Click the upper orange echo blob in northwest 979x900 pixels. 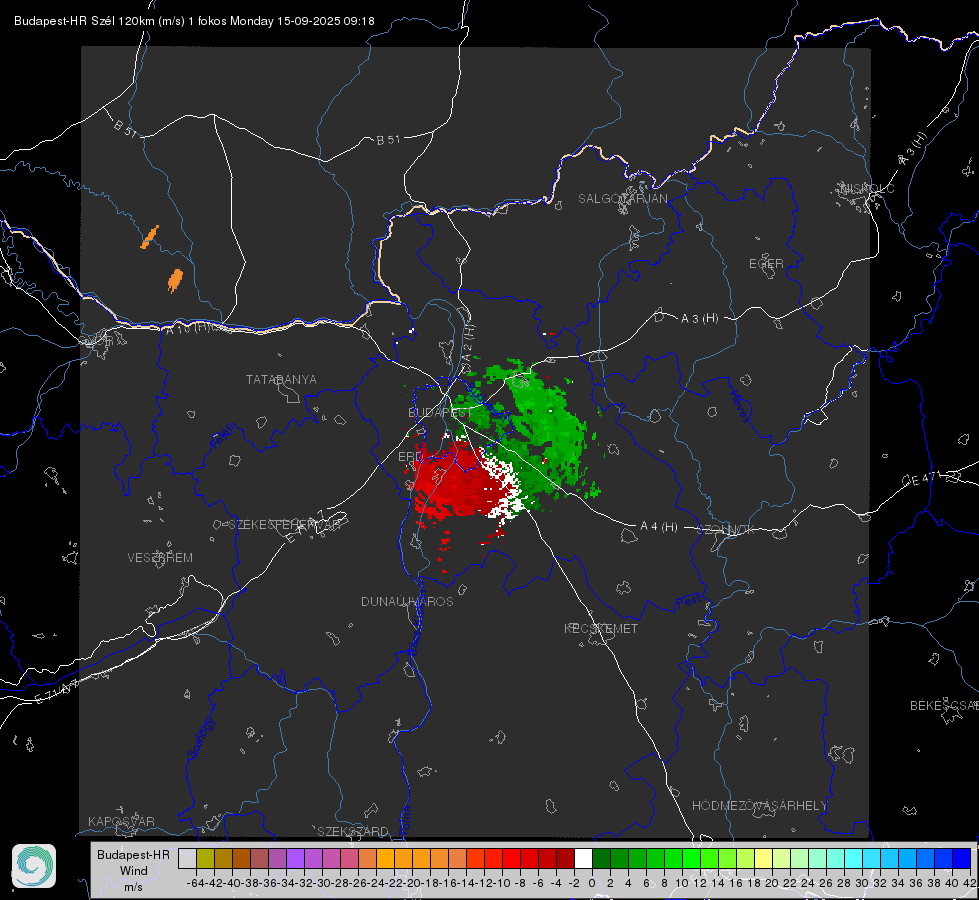[x=150, y=237]
